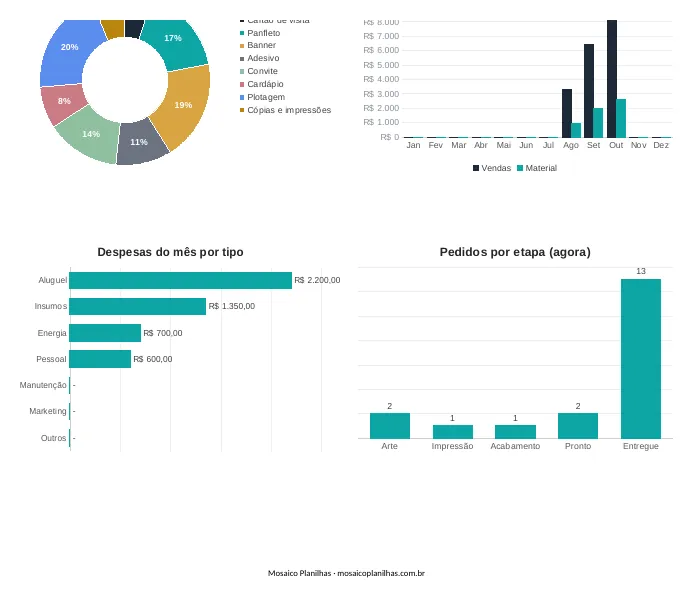The image size is (693, 598).
Task: Click the Marketing category label
Action: point(48,411)
